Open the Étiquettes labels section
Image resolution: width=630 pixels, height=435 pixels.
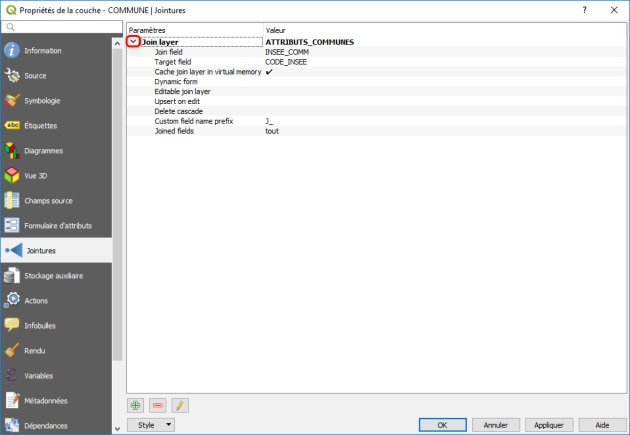point(56,125)
